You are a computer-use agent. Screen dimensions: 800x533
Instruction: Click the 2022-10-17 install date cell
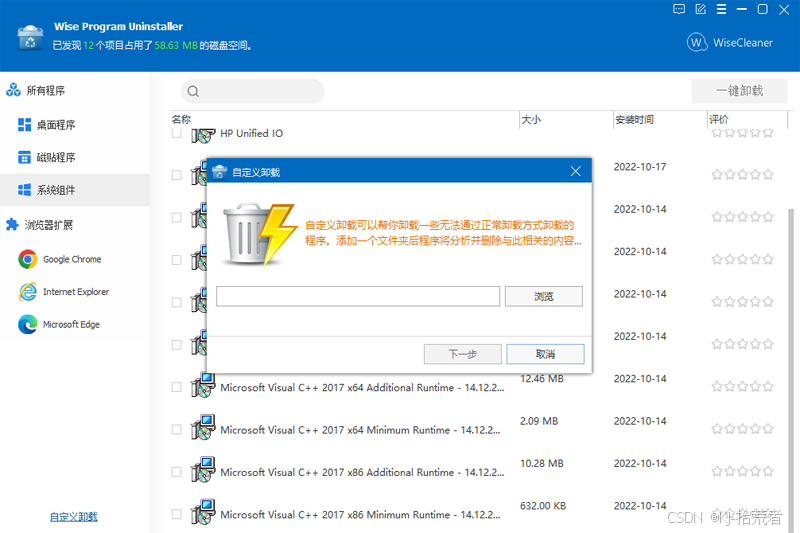[x=640, y=167]
